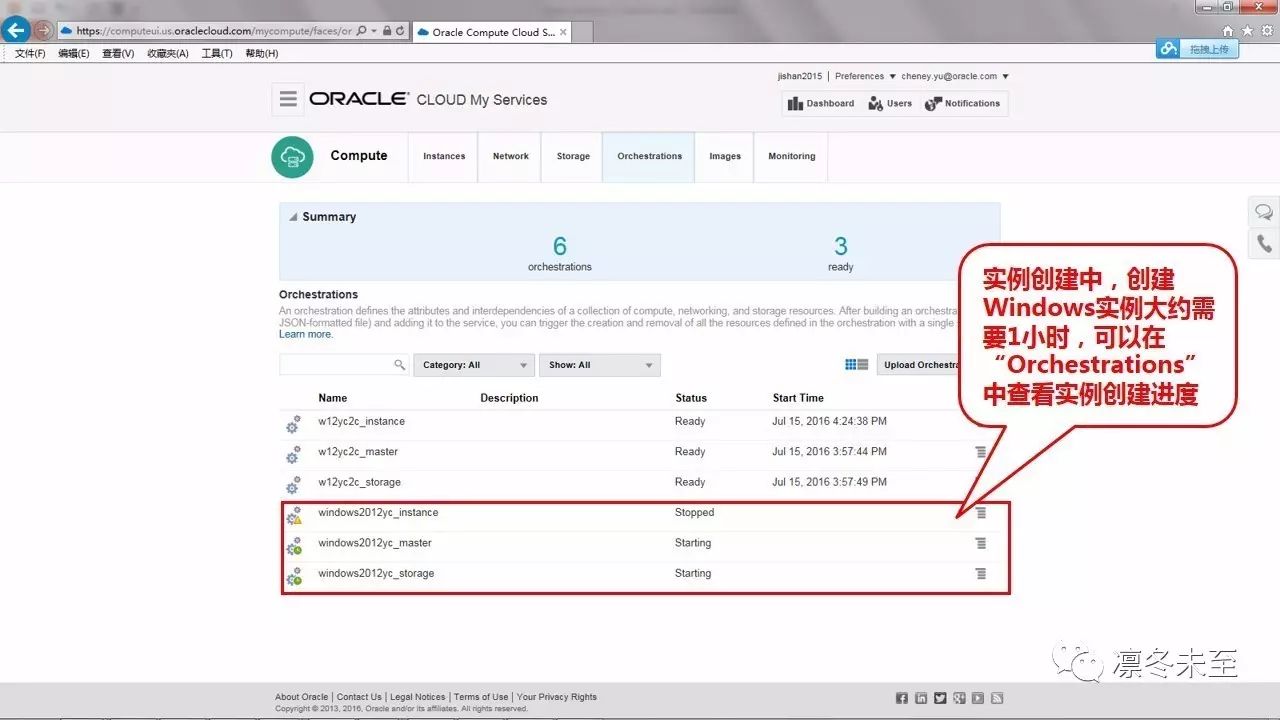The height and width of the screenshot is (720, 1280).
Task: Switch to the Images tab
Action: point(725,157)
